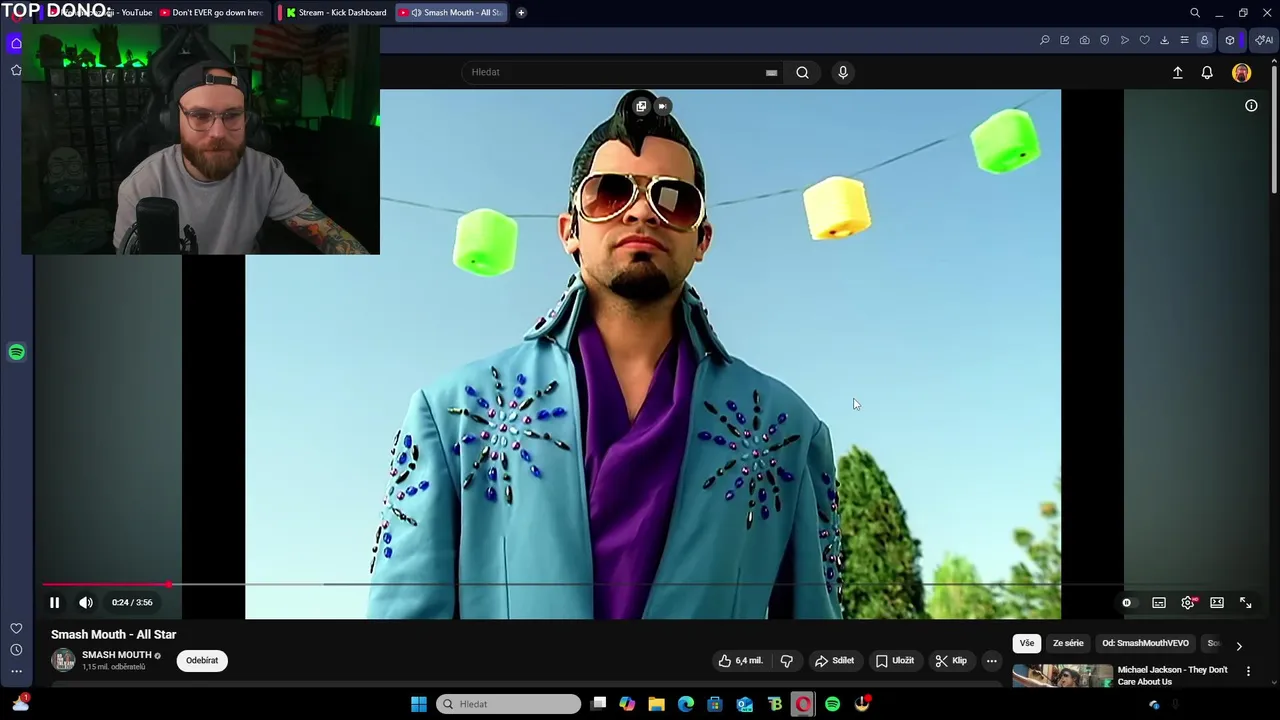Mute the video volume speaker icon
Image resolution: width=1280 pixels, height=720 pixels.
tap(86, 602)
